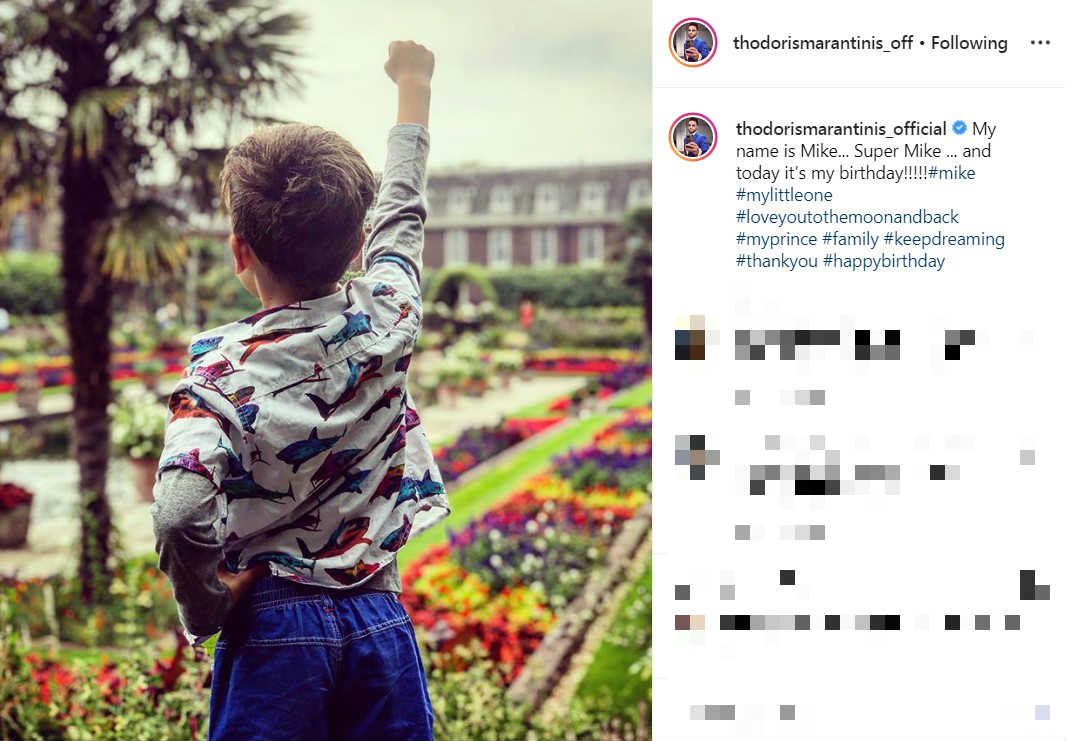Open the #mylittleone hashtag
This screenshot has height=741, width=1066.
coord(784,195)
